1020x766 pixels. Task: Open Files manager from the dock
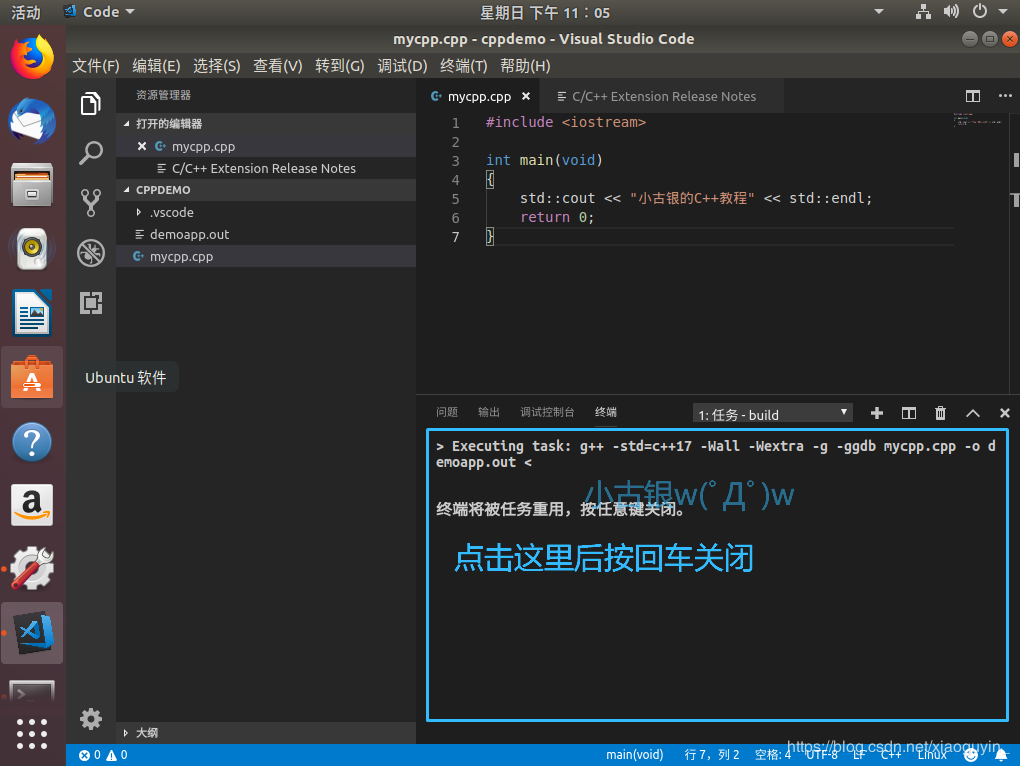coord(32,185)
